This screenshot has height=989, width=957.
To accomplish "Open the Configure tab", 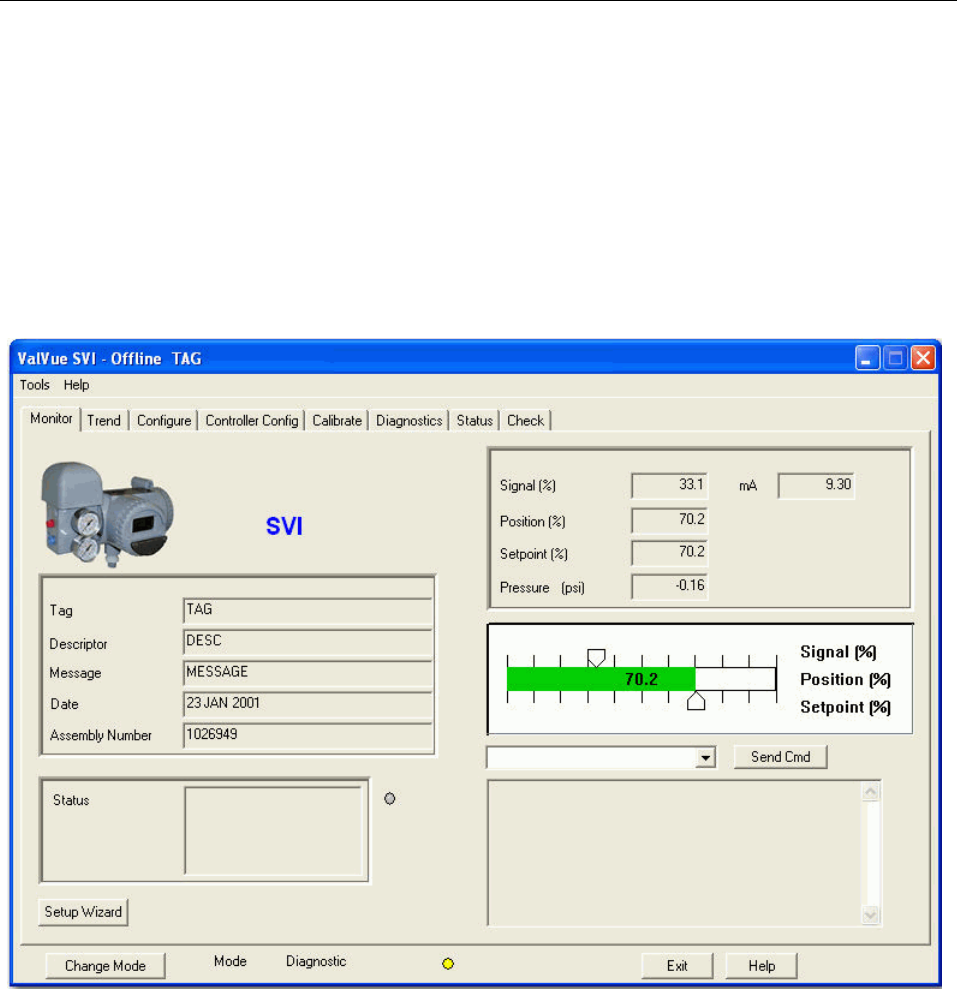I will pos(164,421).
